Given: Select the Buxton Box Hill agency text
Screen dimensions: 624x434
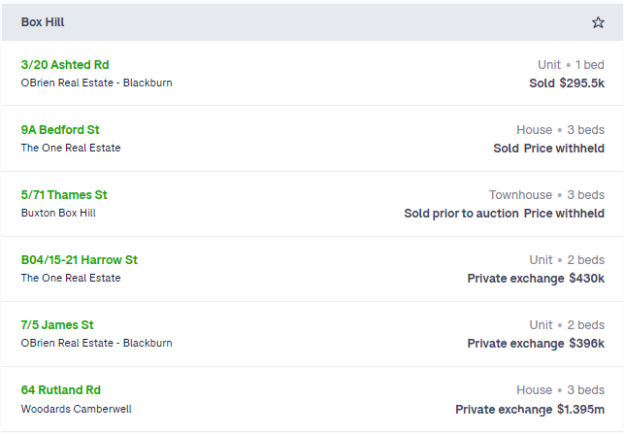Looking at the screenshot, I should [x=58, y=213].
